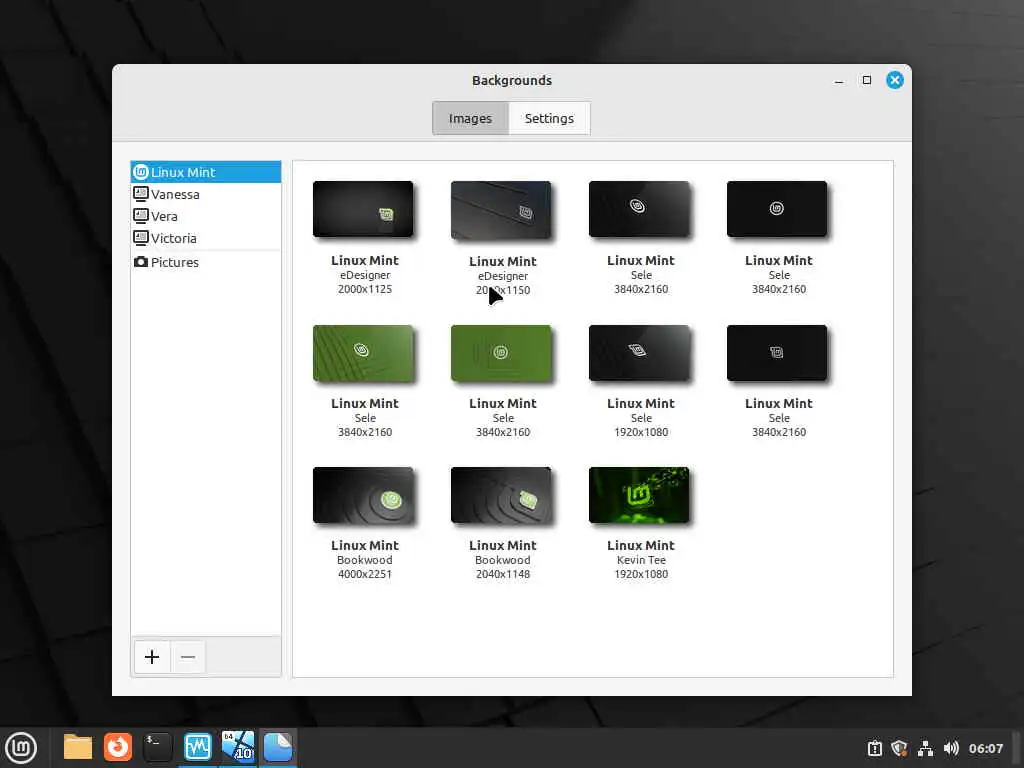The height and width of the screenshot is (768, 1024).
Task: Open the network connections tray icon
Action: coord(925,748)
